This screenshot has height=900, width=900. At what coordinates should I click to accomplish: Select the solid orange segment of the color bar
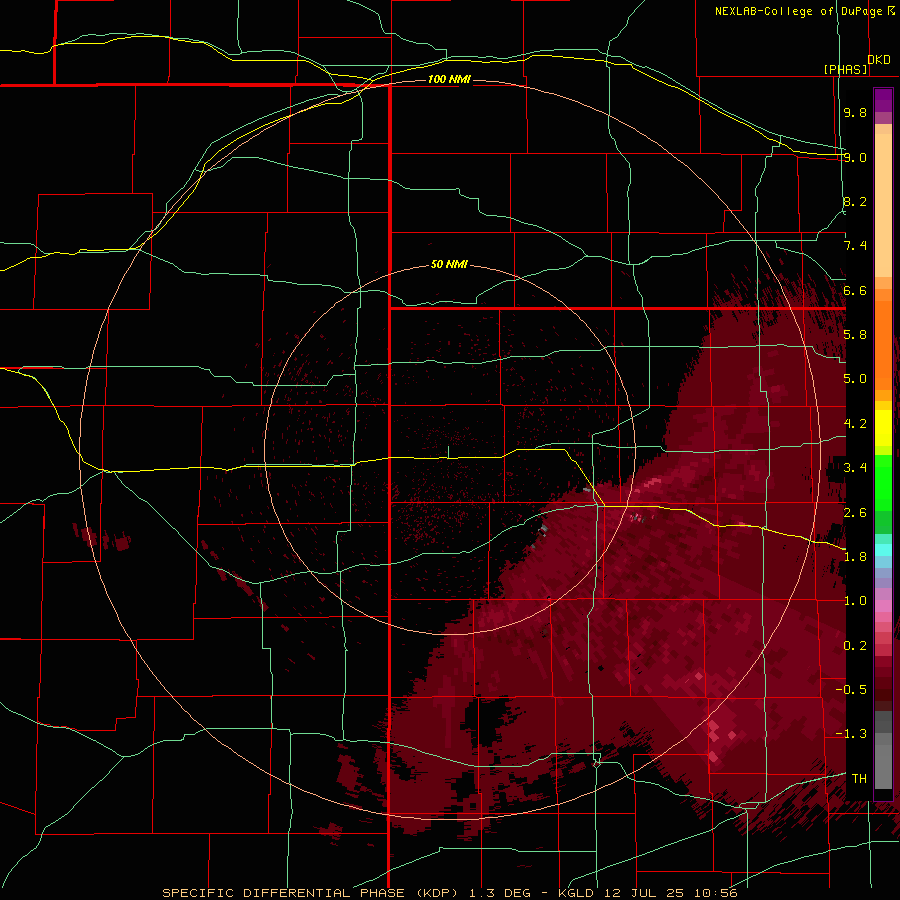coord(883,346)
